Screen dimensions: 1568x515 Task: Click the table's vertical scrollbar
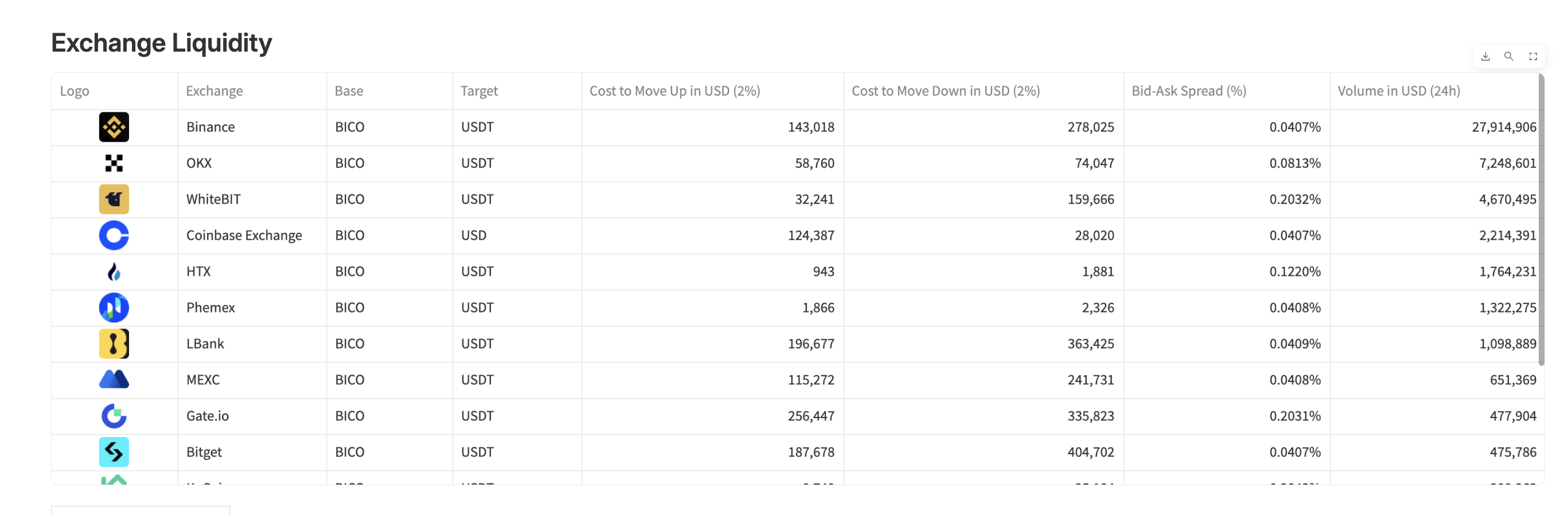[x=1541, y=219]
